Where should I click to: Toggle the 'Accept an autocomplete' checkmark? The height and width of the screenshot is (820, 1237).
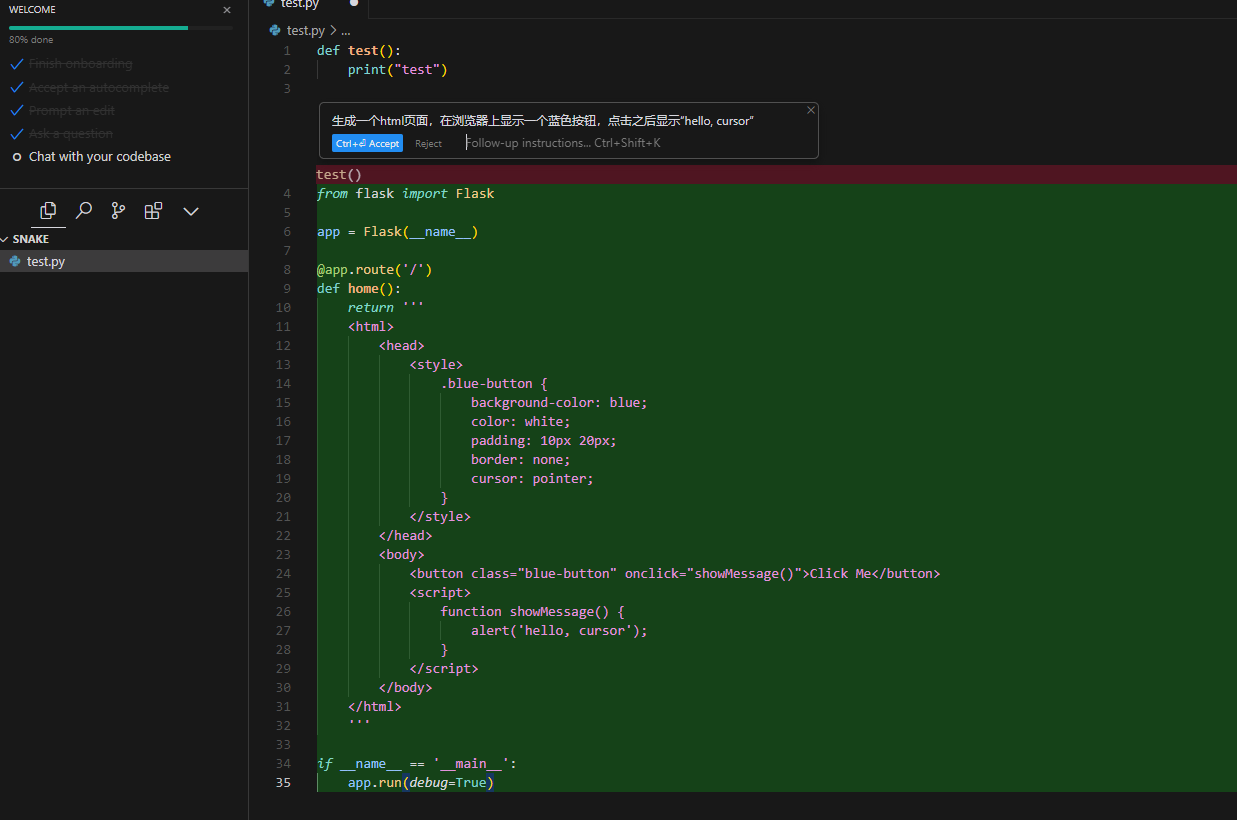[x=17, y=88]
